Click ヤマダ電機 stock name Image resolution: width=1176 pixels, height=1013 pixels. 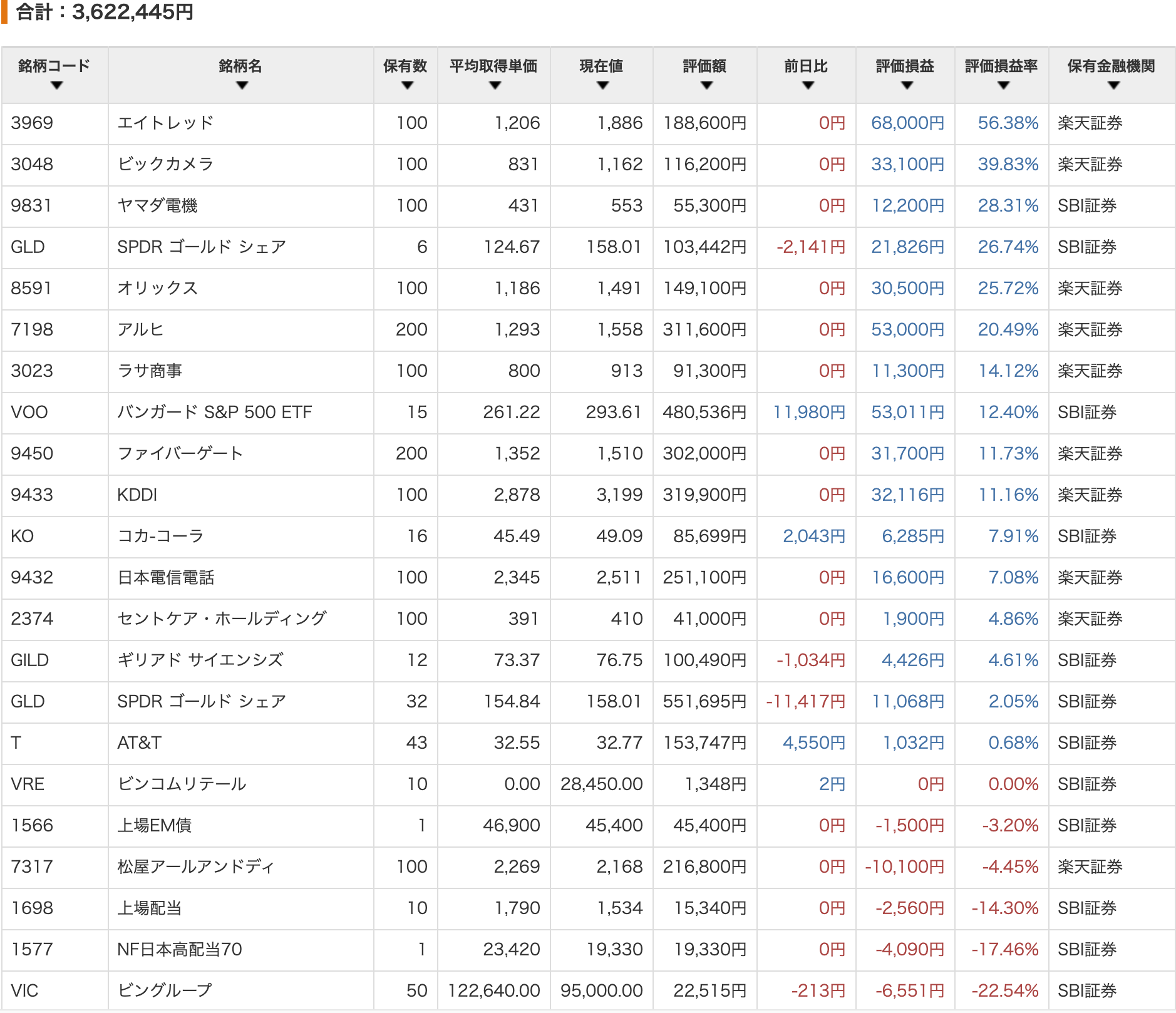[157, 205]
